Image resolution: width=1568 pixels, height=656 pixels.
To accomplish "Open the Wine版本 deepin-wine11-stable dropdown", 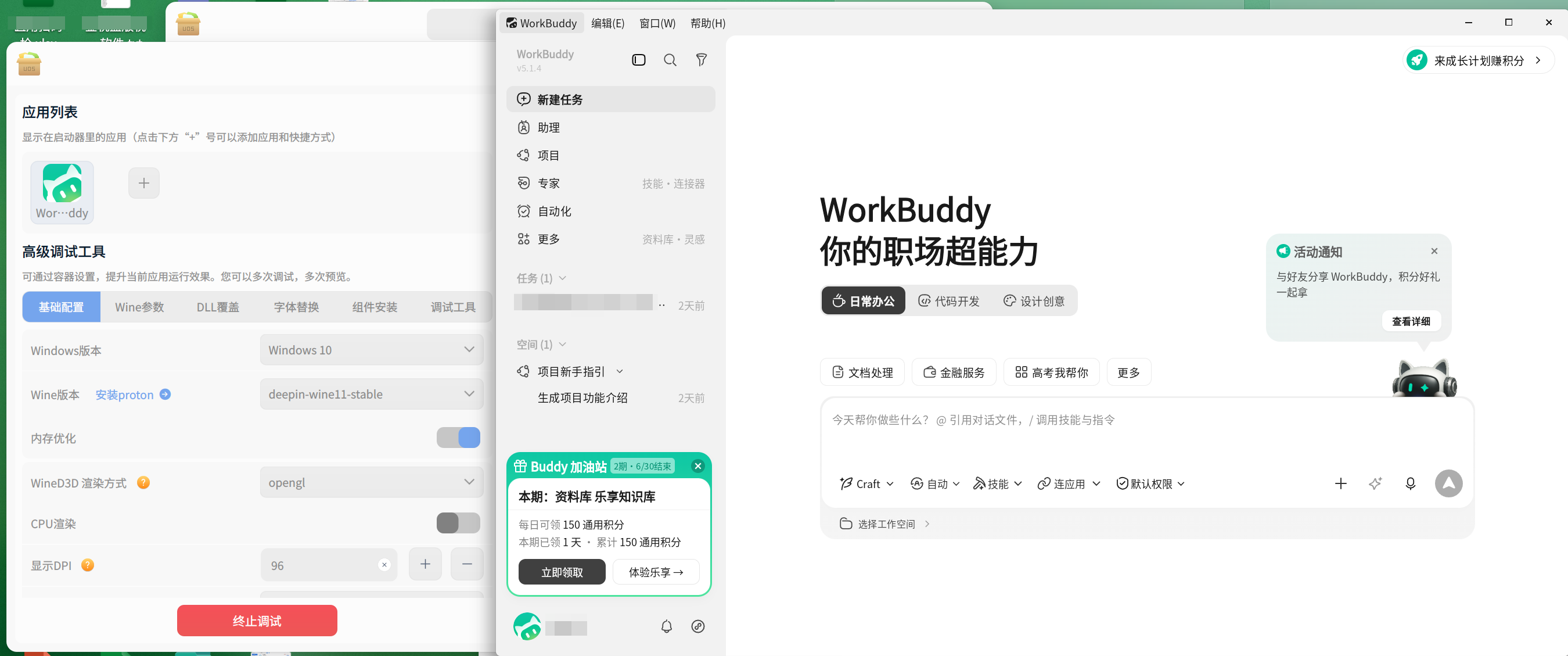I will point(371,394).
